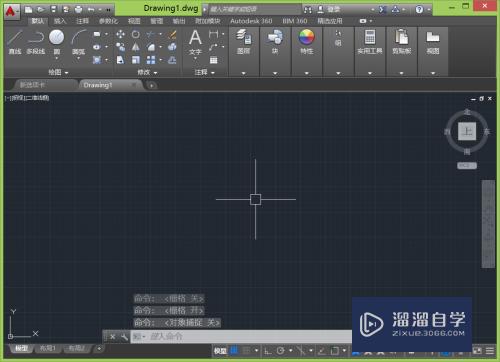Click the Save icon in quick access toolbar
Viewport: 500px width, 362px height.
pos(53,9)
